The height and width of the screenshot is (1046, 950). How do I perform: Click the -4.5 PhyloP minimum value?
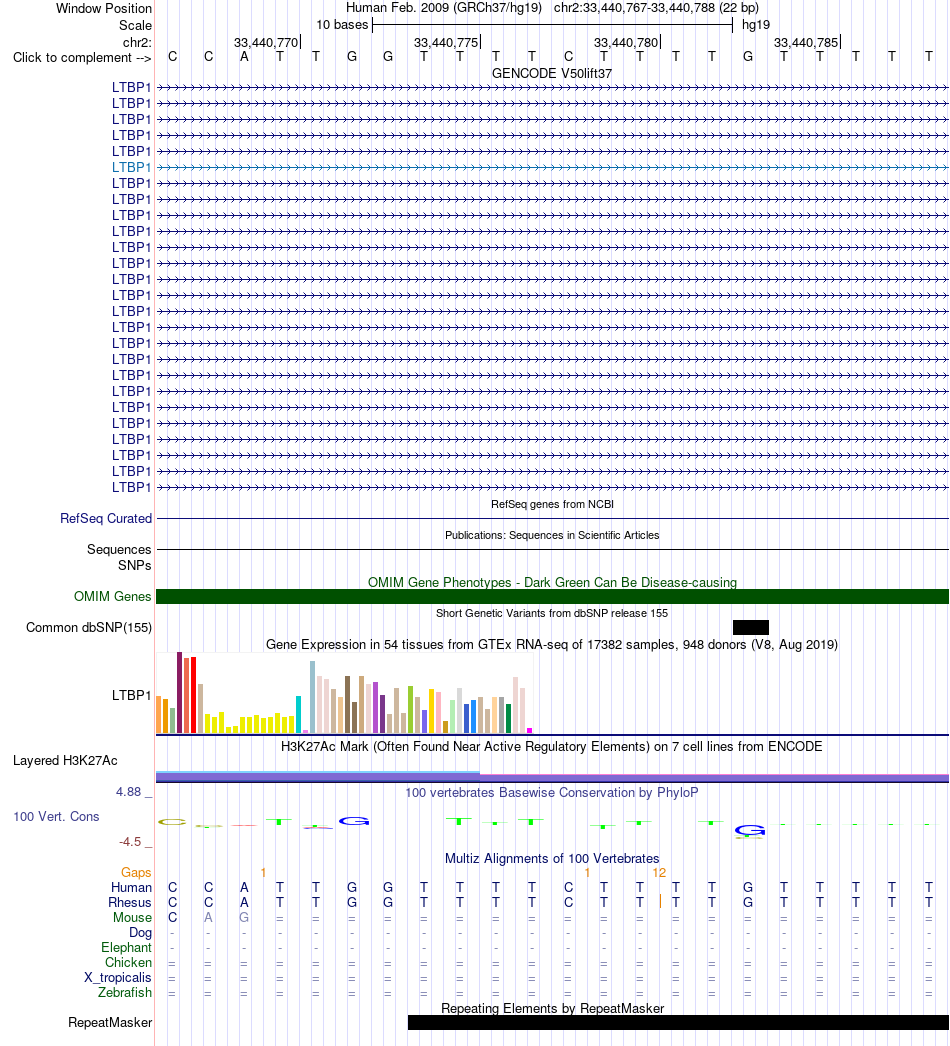[x=130, y=842]
